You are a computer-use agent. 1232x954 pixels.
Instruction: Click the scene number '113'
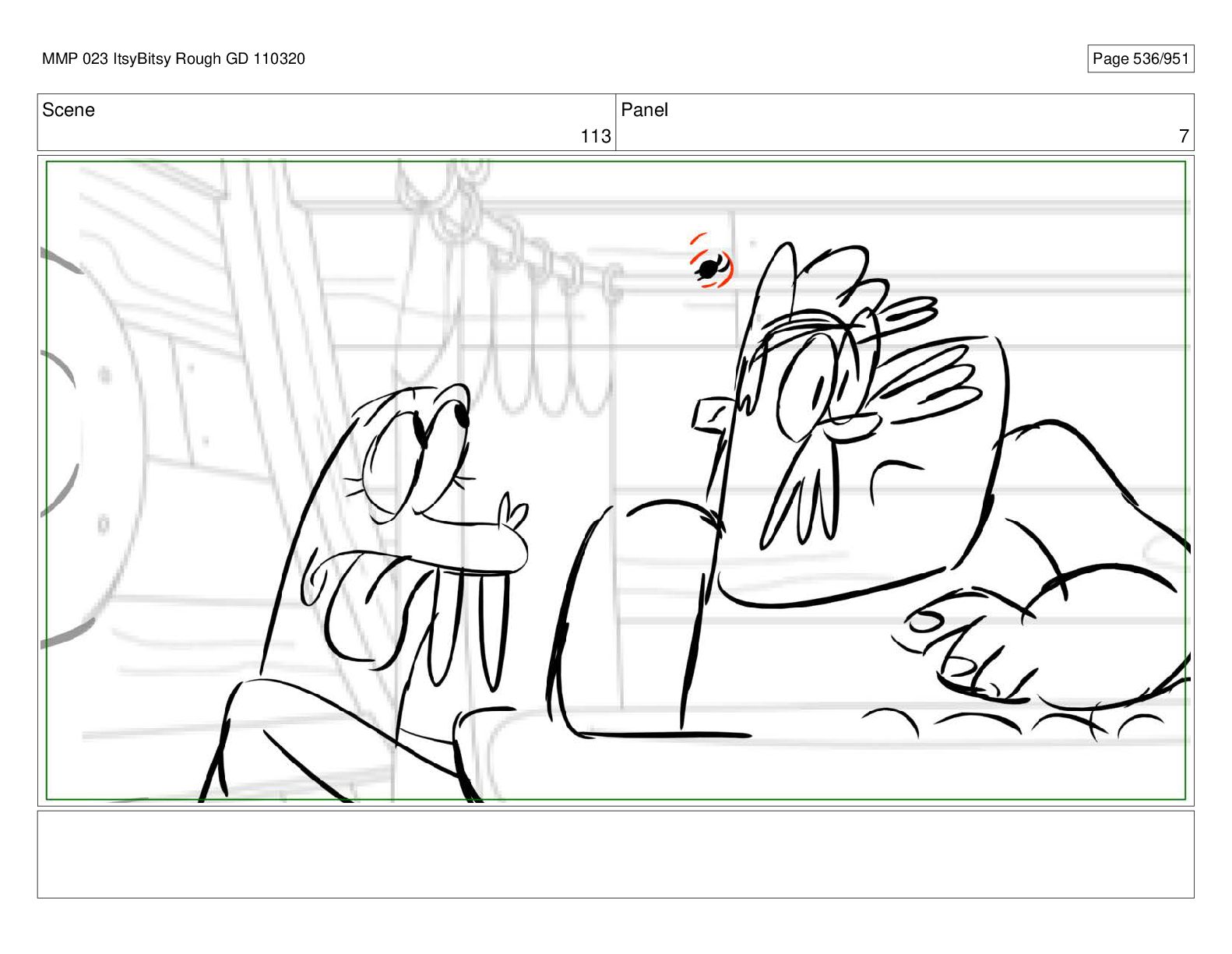596,136
